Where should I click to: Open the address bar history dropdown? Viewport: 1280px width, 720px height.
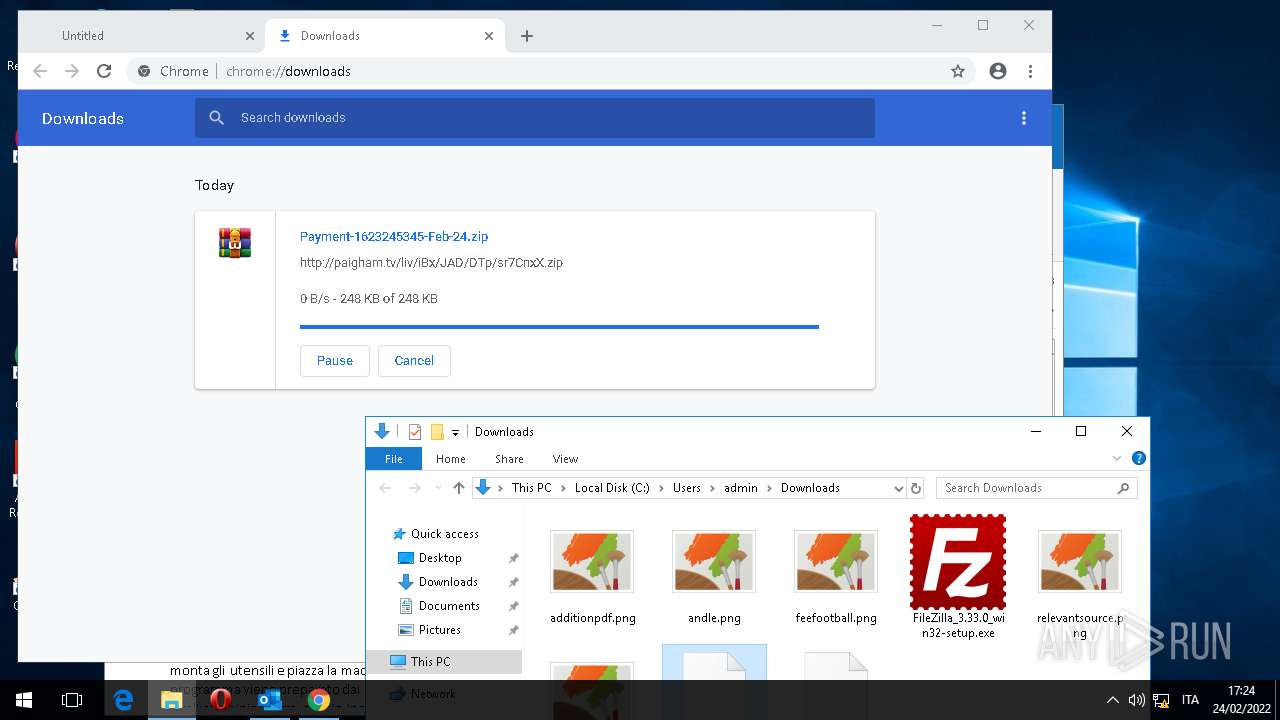point(898,488)
